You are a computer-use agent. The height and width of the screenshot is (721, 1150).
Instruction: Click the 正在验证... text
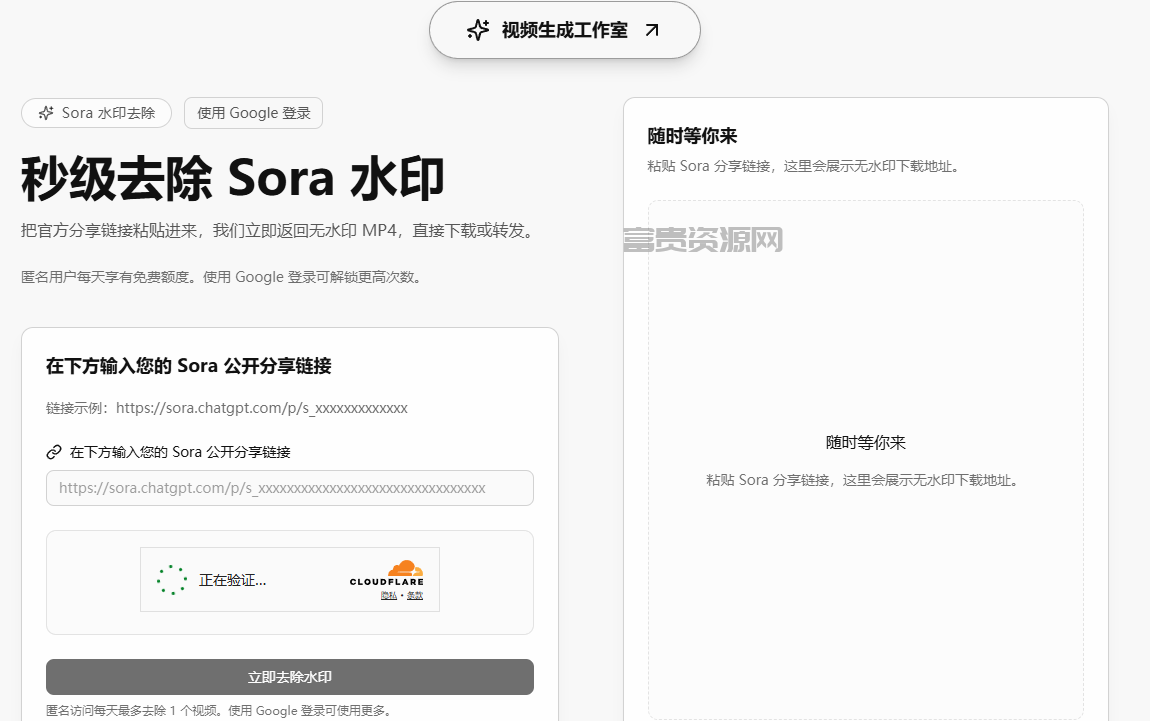click(232, 580)
